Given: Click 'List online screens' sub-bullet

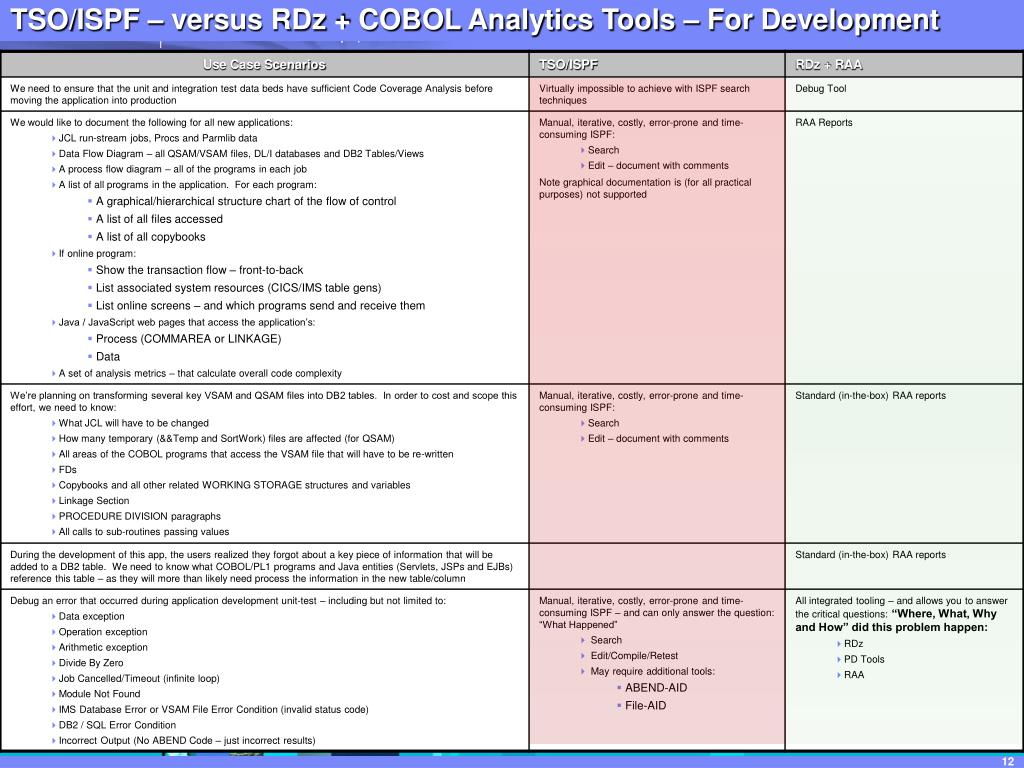Looking at the screenshot, I should pyautogui.click(x=260, y=305).
